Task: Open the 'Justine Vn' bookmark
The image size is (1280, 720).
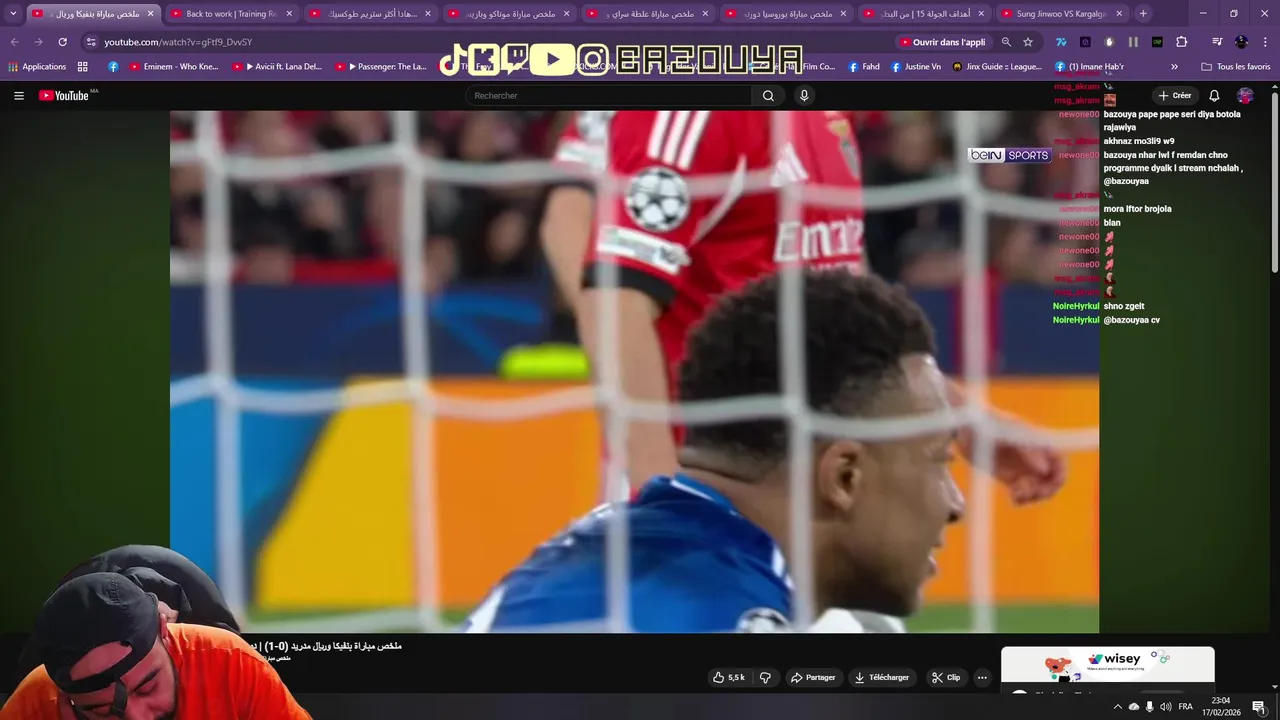Action: tap(915, 67)
